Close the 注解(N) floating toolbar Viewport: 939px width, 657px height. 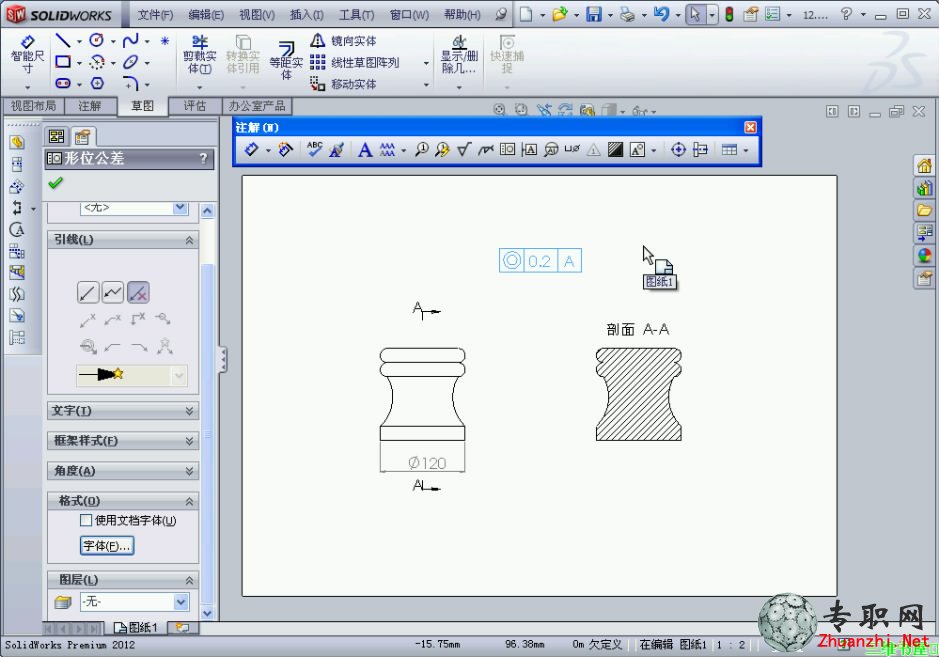[750, 127]
